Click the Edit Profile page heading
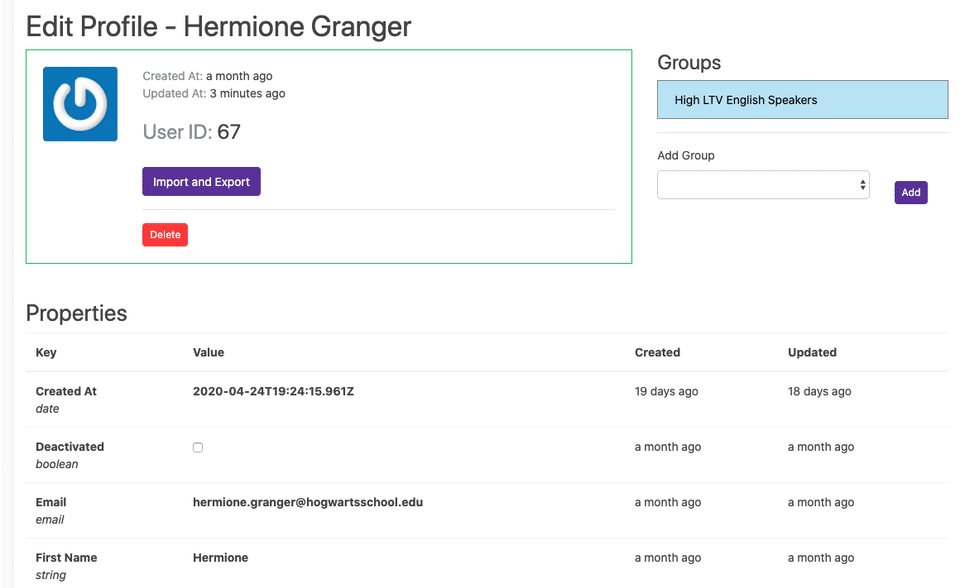Image resolution: width=960 pixels, height=588 pixels. pos(218,26)
